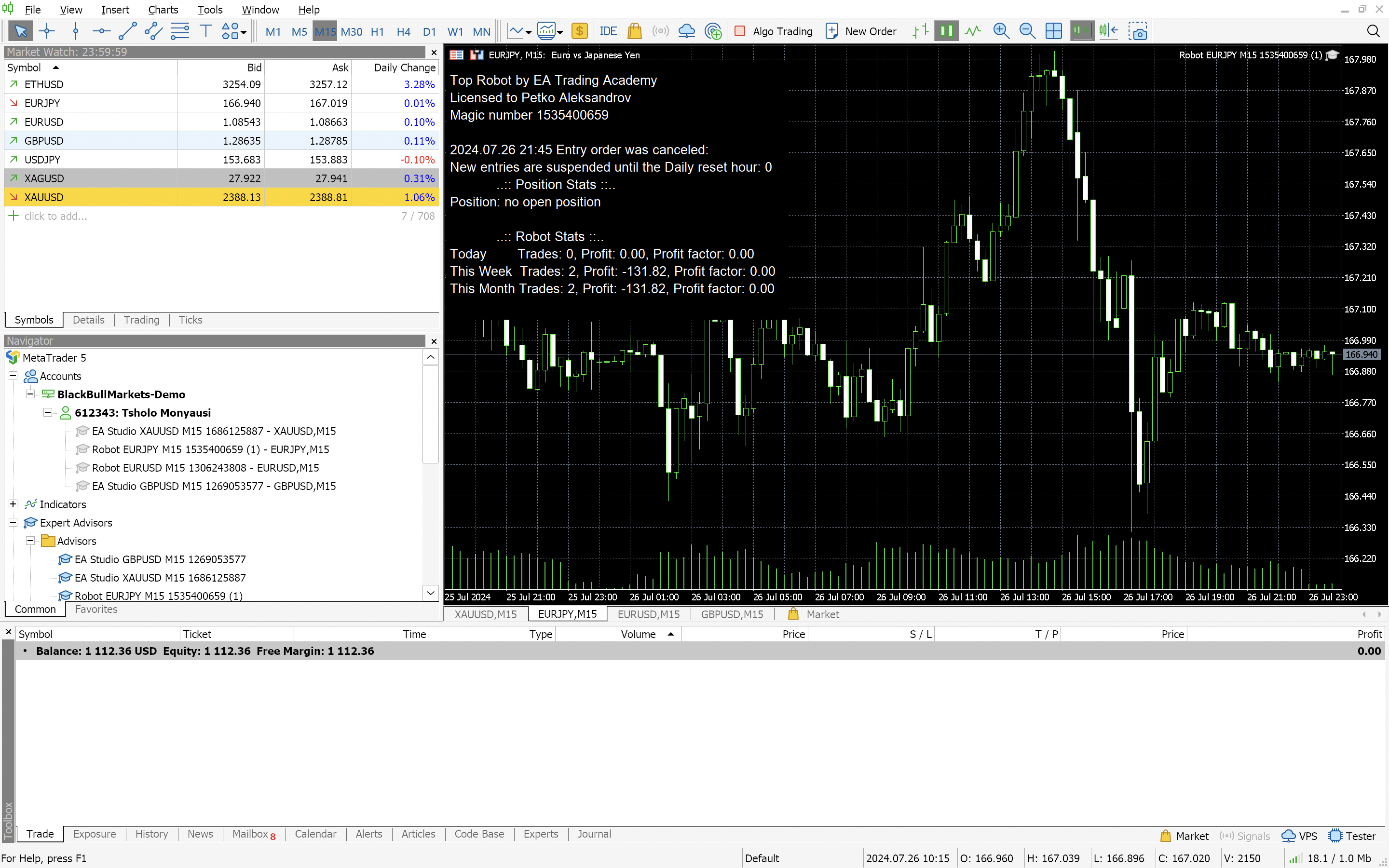1389x868 pixels.
Task: Switch timeframe to M1
Action: (273, 31)
